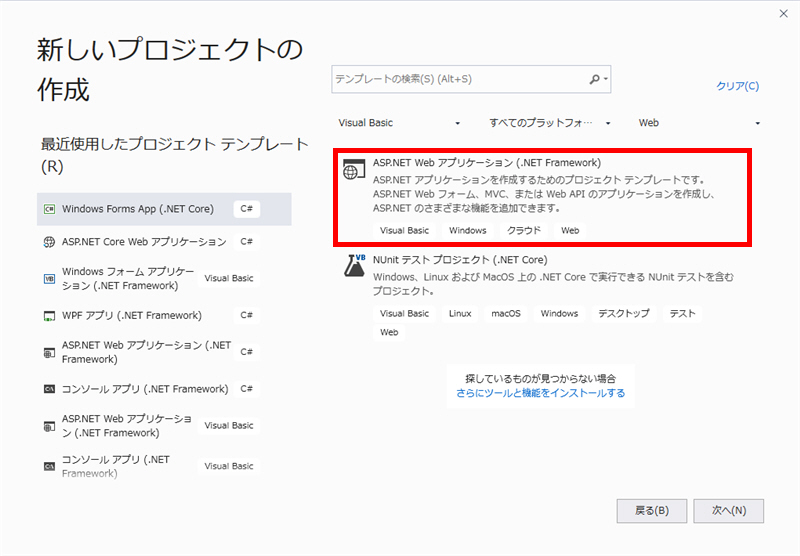This screenshot has height=556, width=800.
Task: Click the WPF アプリ (.NET Framework) icon
Action: [x=49, y=316]
